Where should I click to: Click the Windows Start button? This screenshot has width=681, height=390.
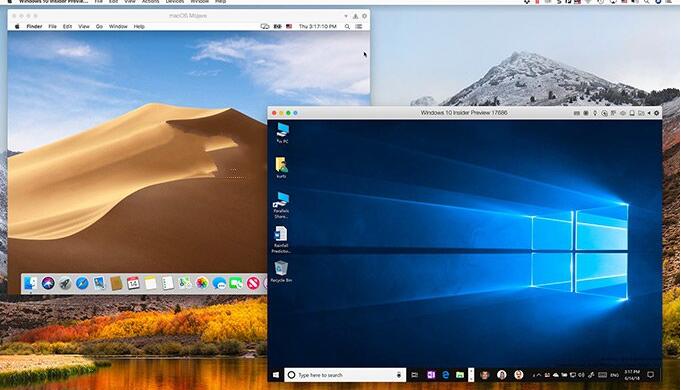click(276, 375)
